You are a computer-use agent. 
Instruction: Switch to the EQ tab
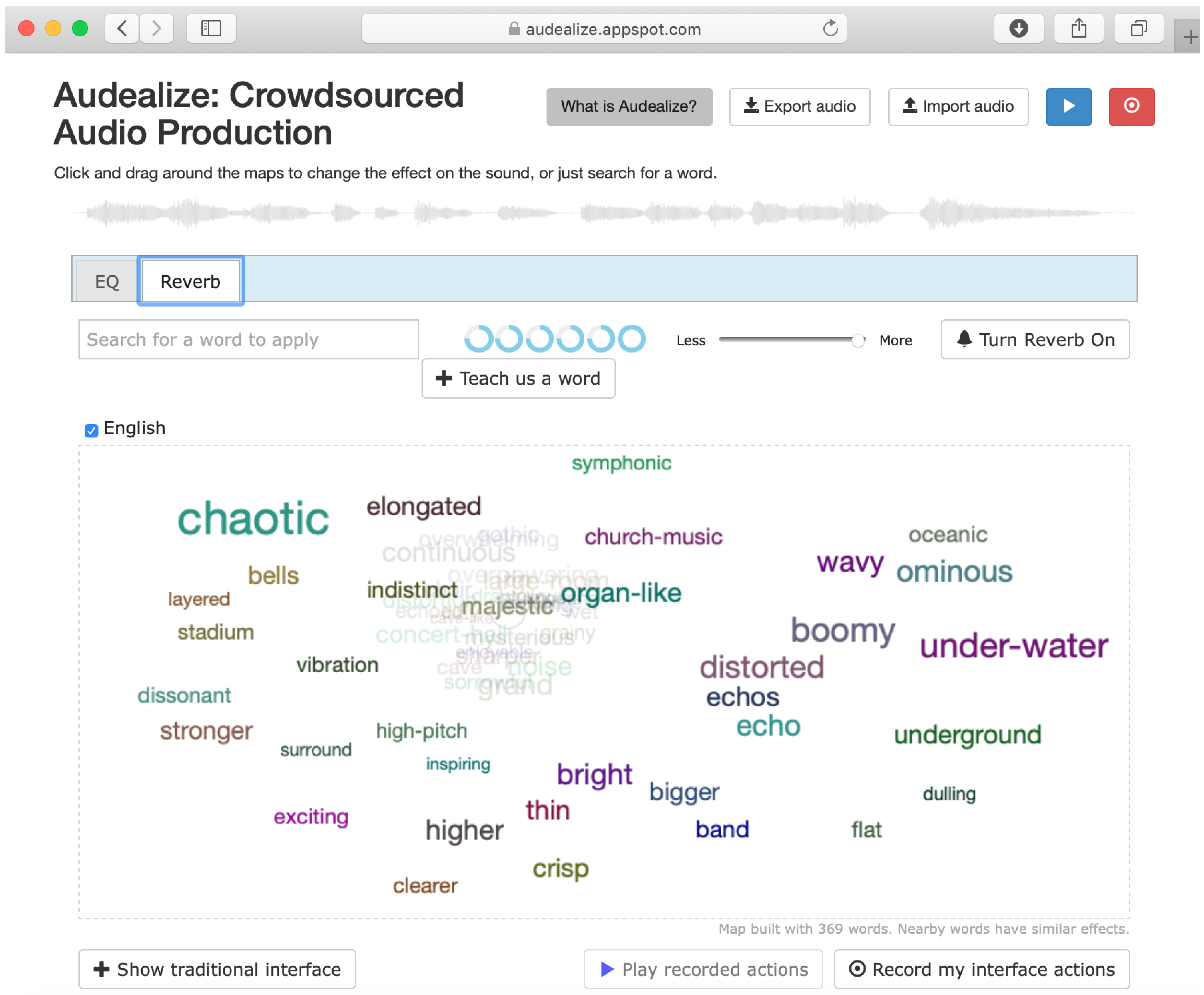click(x=107, y=281)
